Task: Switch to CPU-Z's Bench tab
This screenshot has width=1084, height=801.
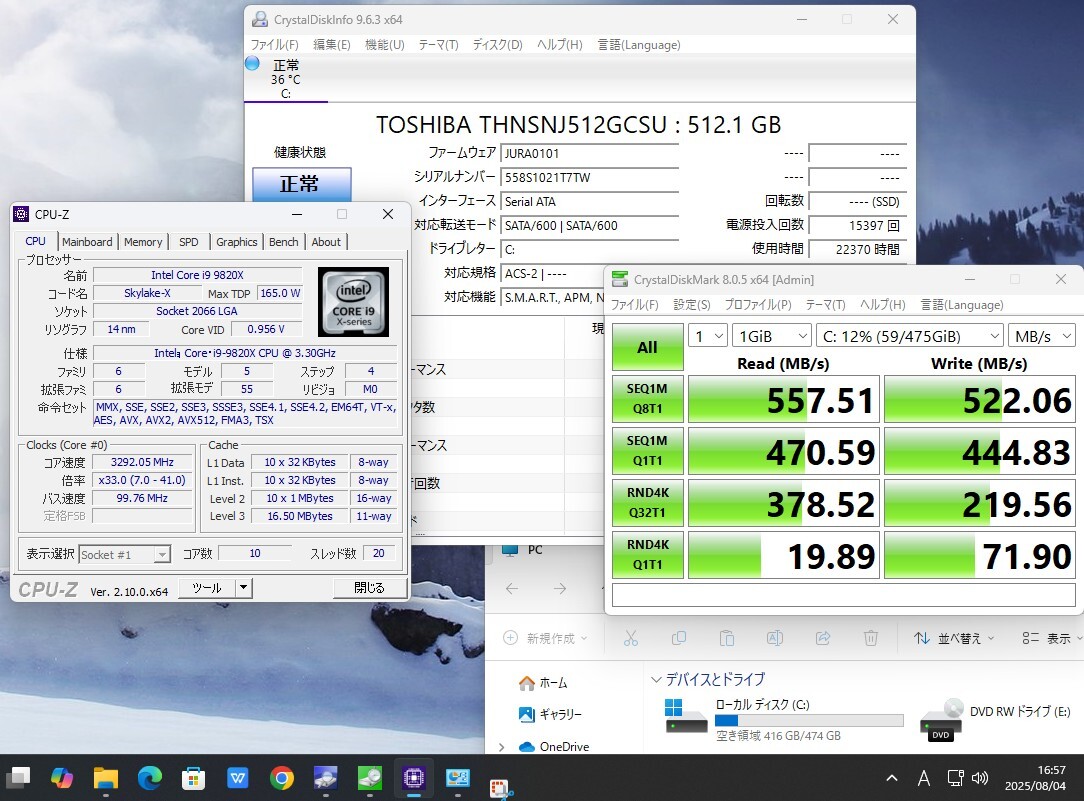Action: (x=283, y=242)
